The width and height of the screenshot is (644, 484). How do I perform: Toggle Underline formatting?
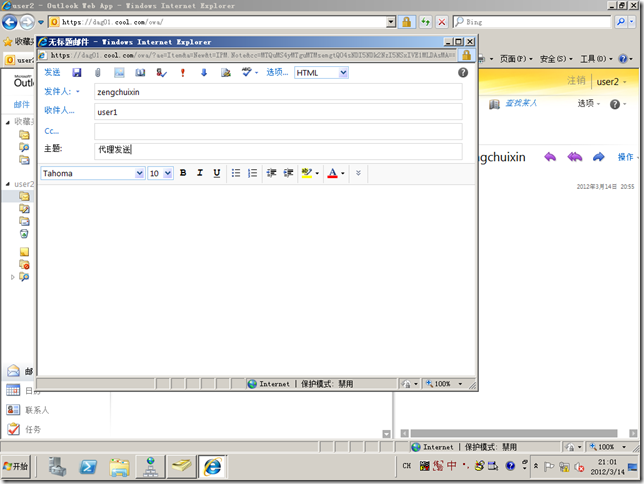[217, 173]
